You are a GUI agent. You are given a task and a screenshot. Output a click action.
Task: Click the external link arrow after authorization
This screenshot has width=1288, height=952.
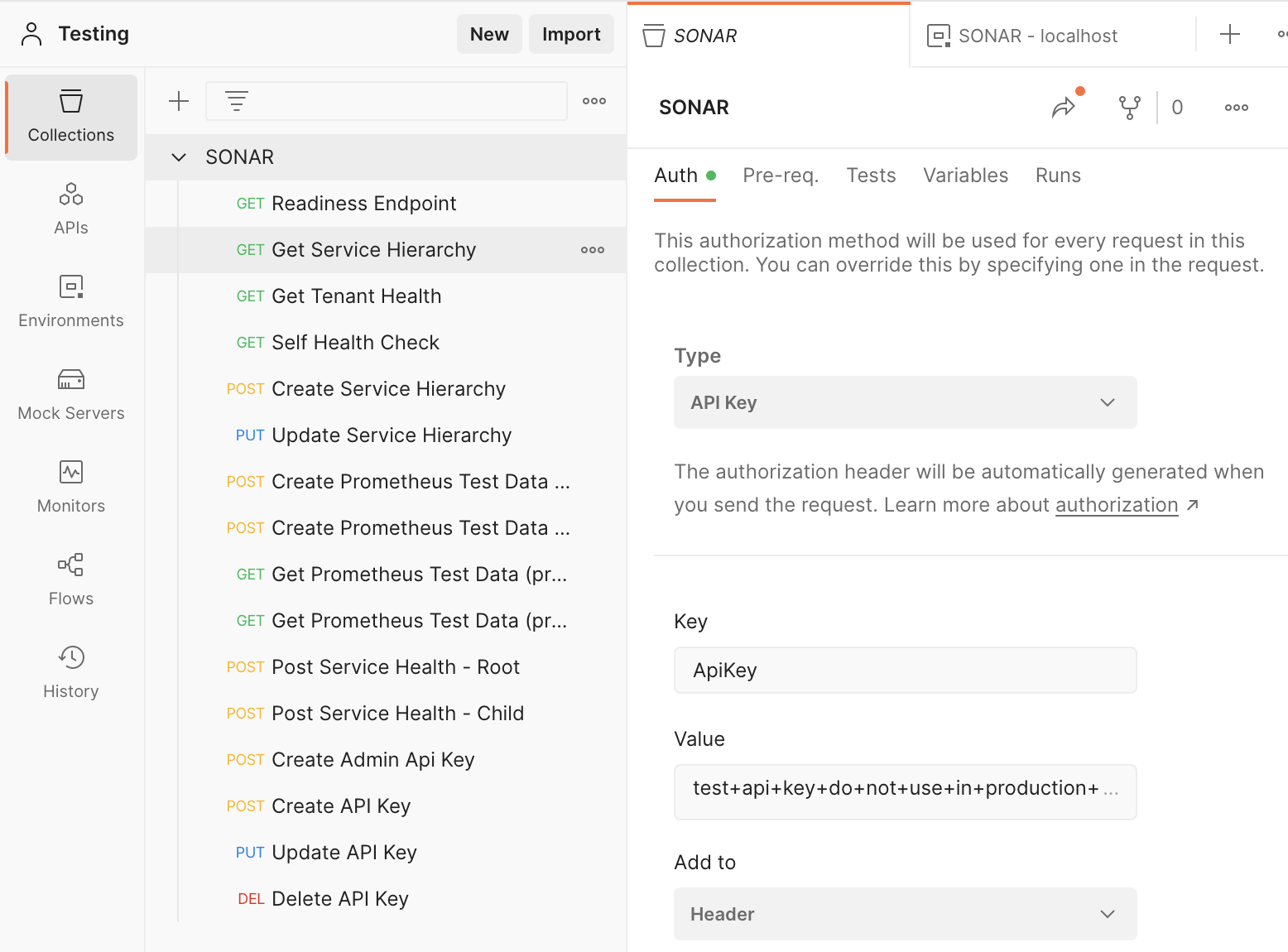tap(1193, 505)
